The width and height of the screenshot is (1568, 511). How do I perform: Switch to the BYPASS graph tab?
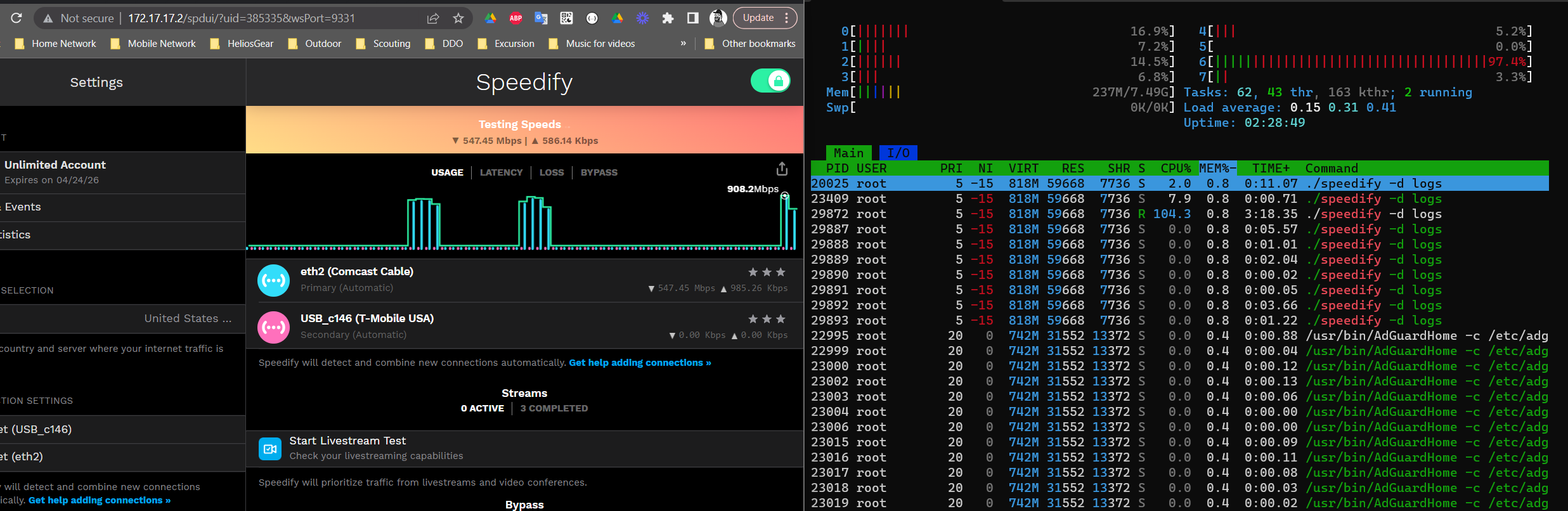(599, 172)
